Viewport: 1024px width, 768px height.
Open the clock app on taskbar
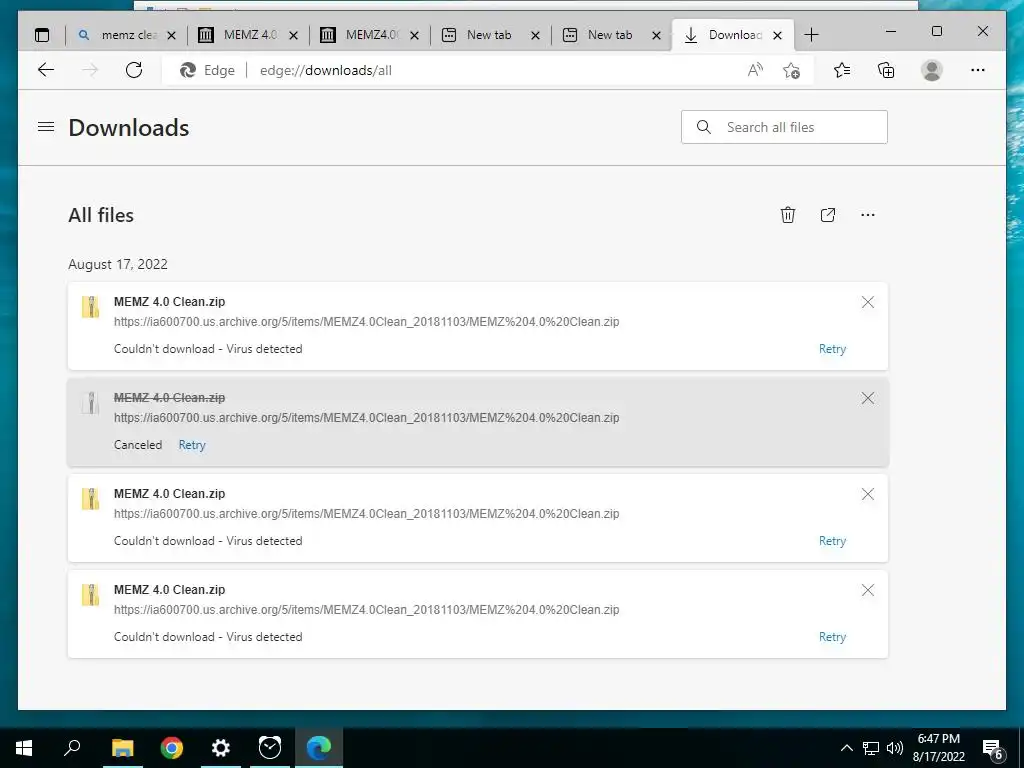270,748
